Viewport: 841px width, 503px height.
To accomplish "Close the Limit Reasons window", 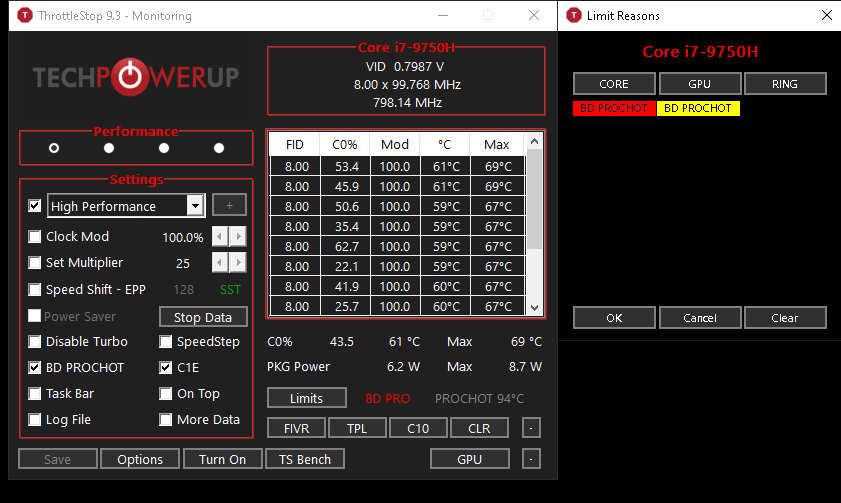I will click(827, 15).
